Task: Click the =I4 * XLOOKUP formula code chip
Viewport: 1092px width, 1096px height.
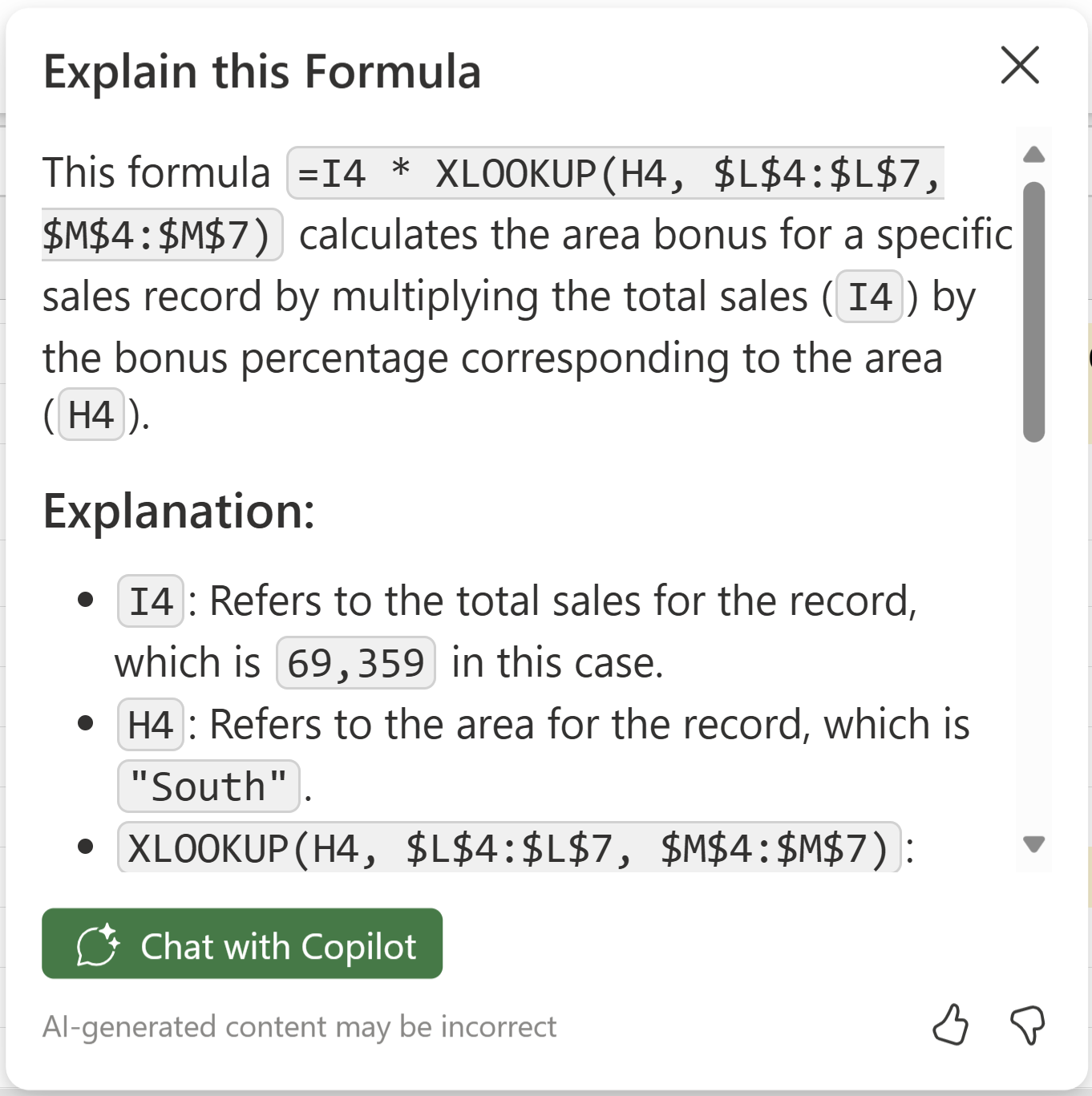Action: (x=614, y=173)
